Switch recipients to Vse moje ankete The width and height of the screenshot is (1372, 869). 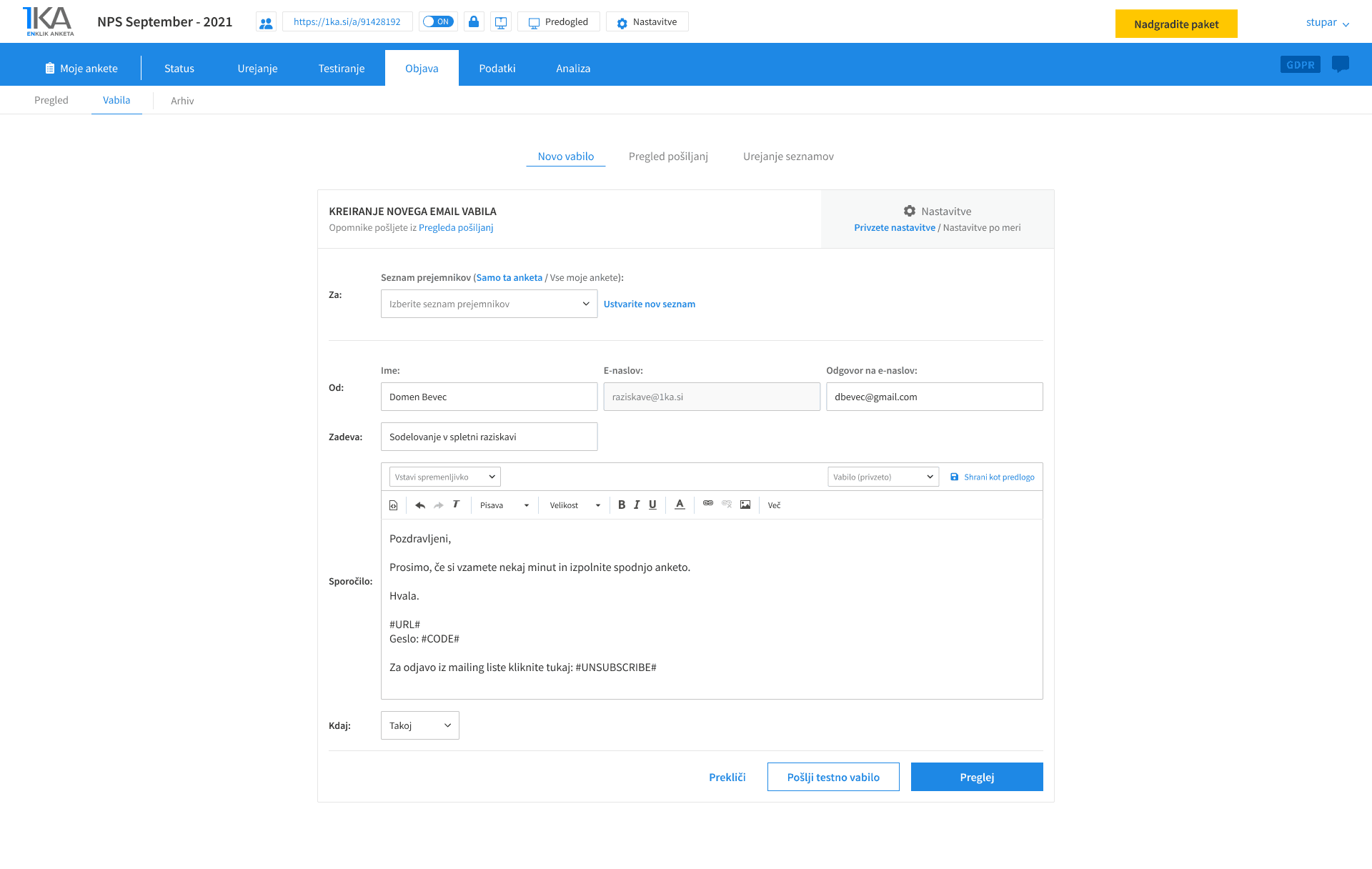pos(583,277)
